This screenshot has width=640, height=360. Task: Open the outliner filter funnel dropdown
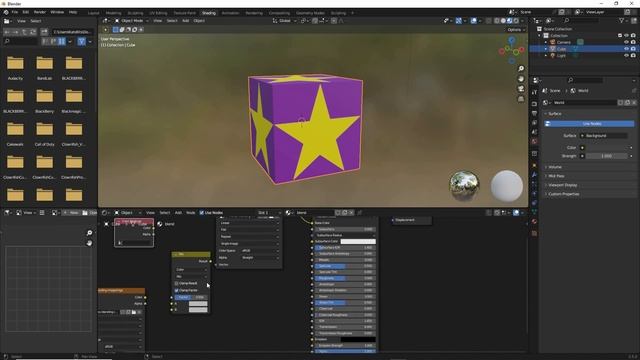point(623,20)
